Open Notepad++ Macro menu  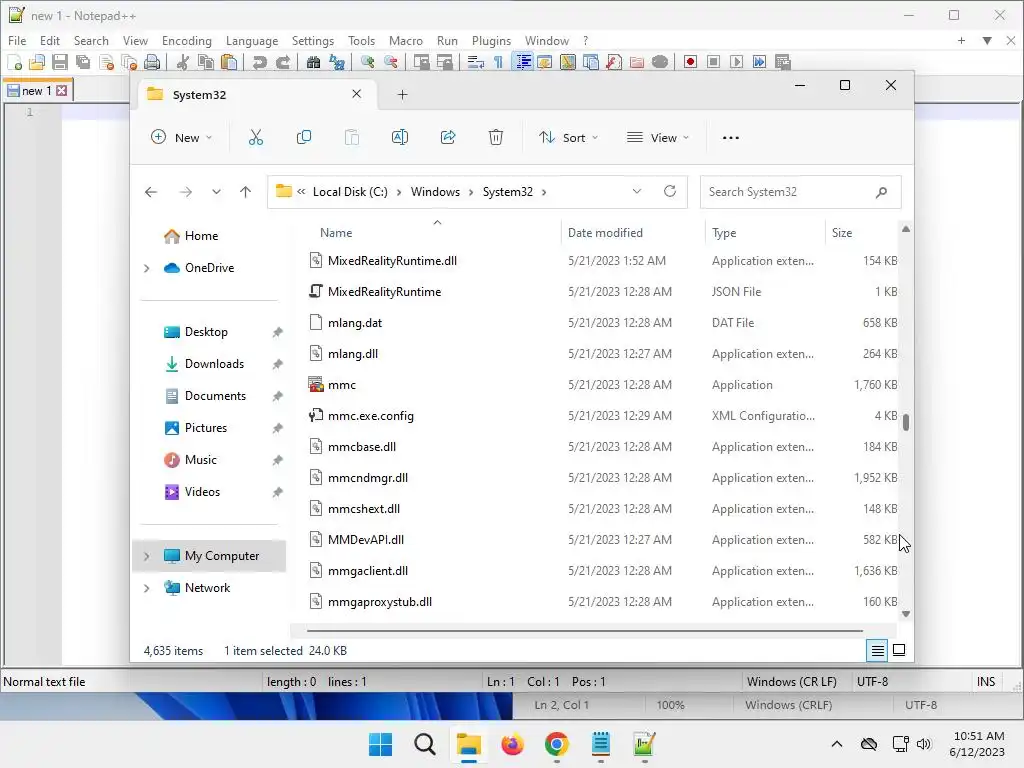click(406, 40)
